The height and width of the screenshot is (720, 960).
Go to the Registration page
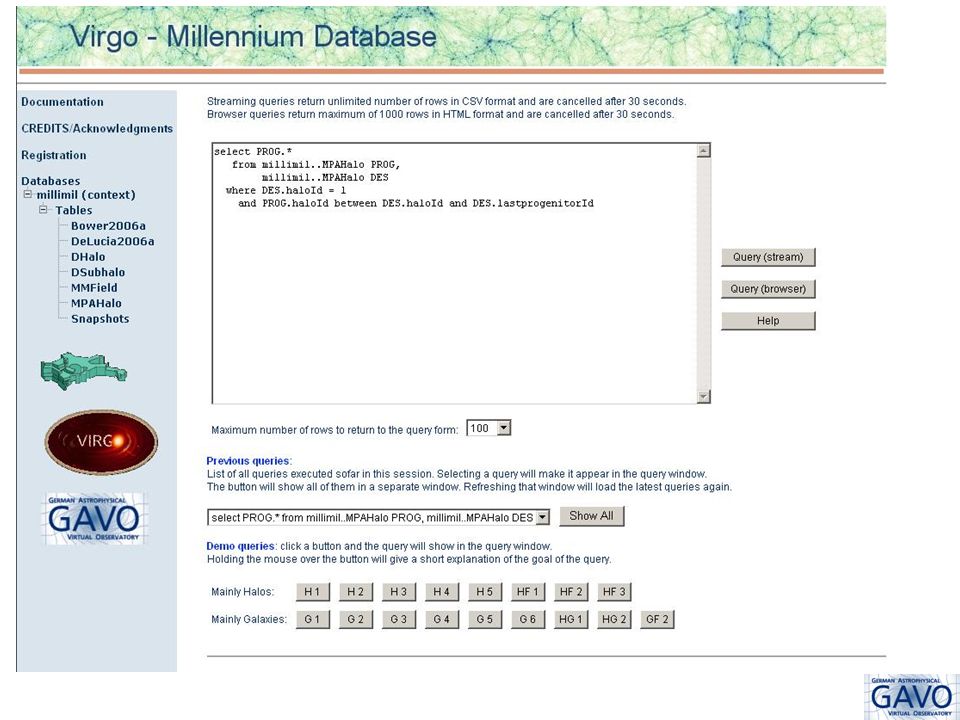click(x=53, y=155)
